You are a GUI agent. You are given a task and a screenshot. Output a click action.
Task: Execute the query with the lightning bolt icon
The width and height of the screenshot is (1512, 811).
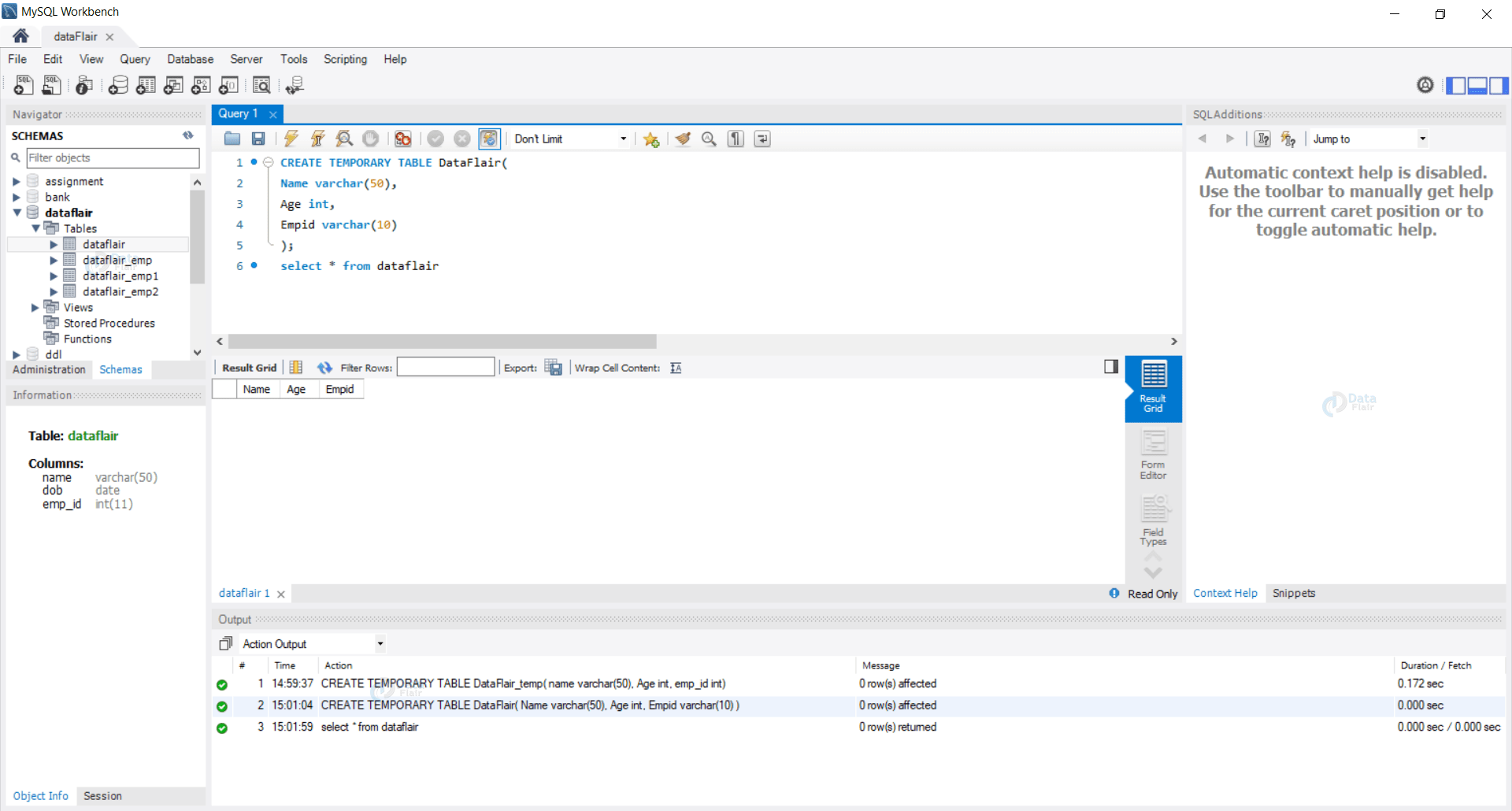point(291,139)
